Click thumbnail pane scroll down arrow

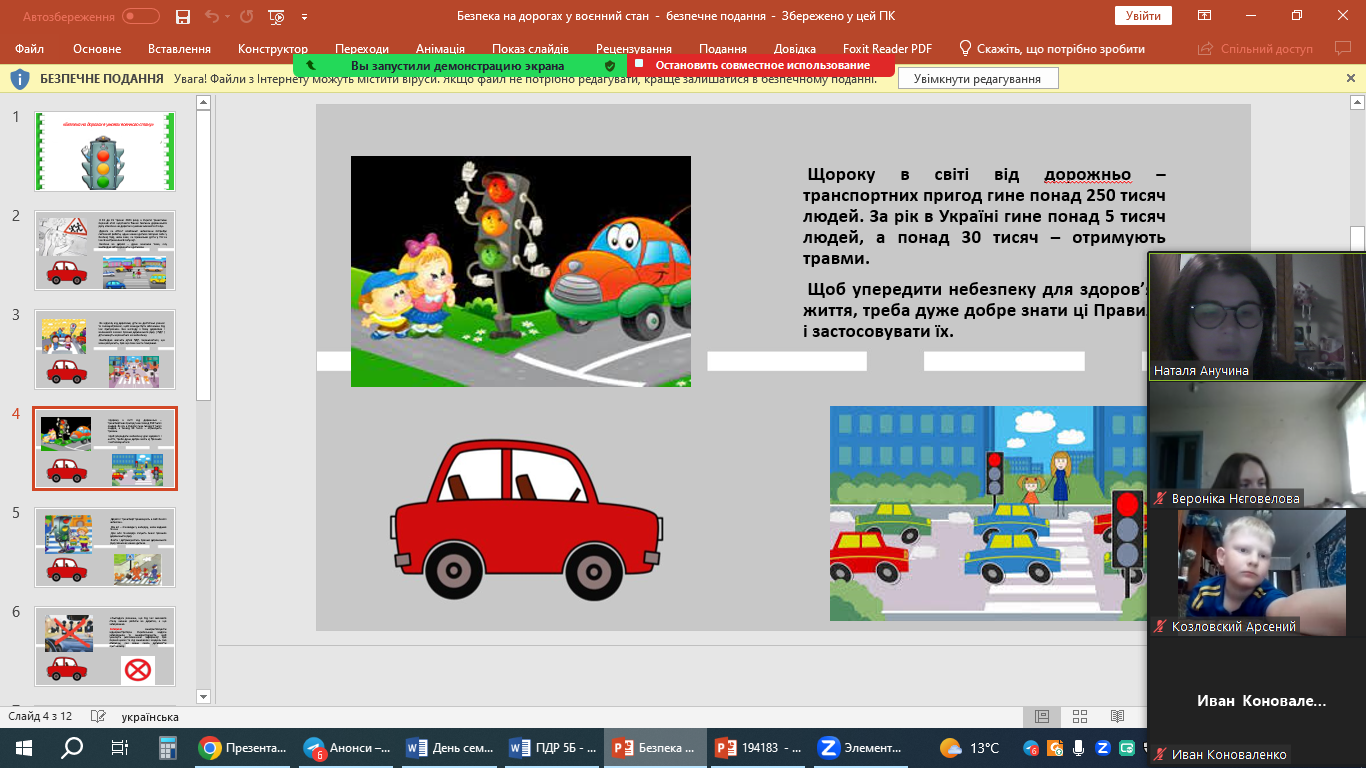pos(203,696)
